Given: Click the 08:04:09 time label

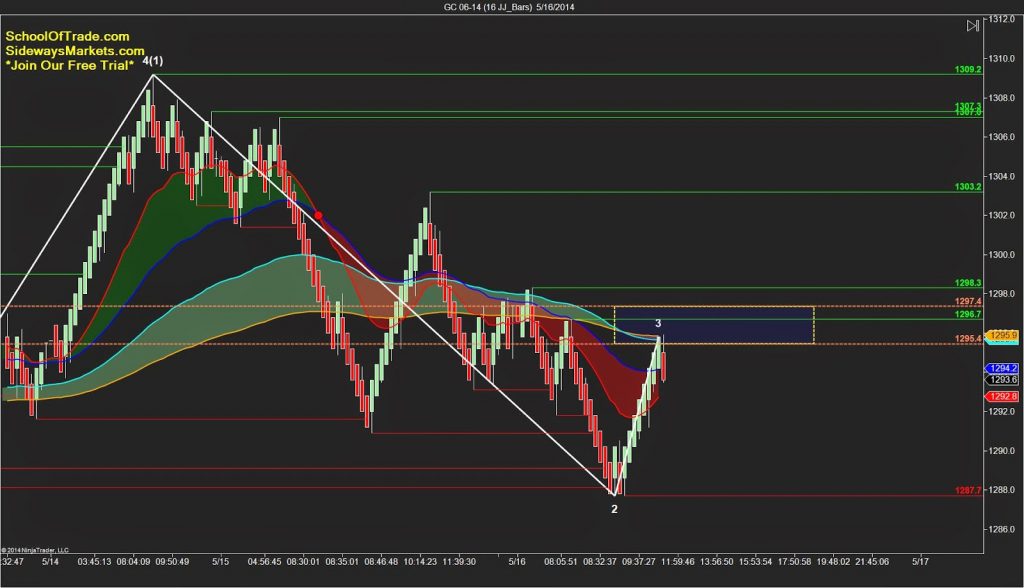Looking at the screenshot, I should [x=133, y=561].
